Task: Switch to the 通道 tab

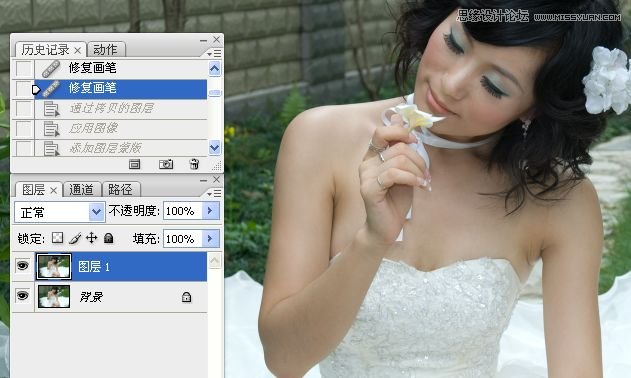Action: click(81, 189)
